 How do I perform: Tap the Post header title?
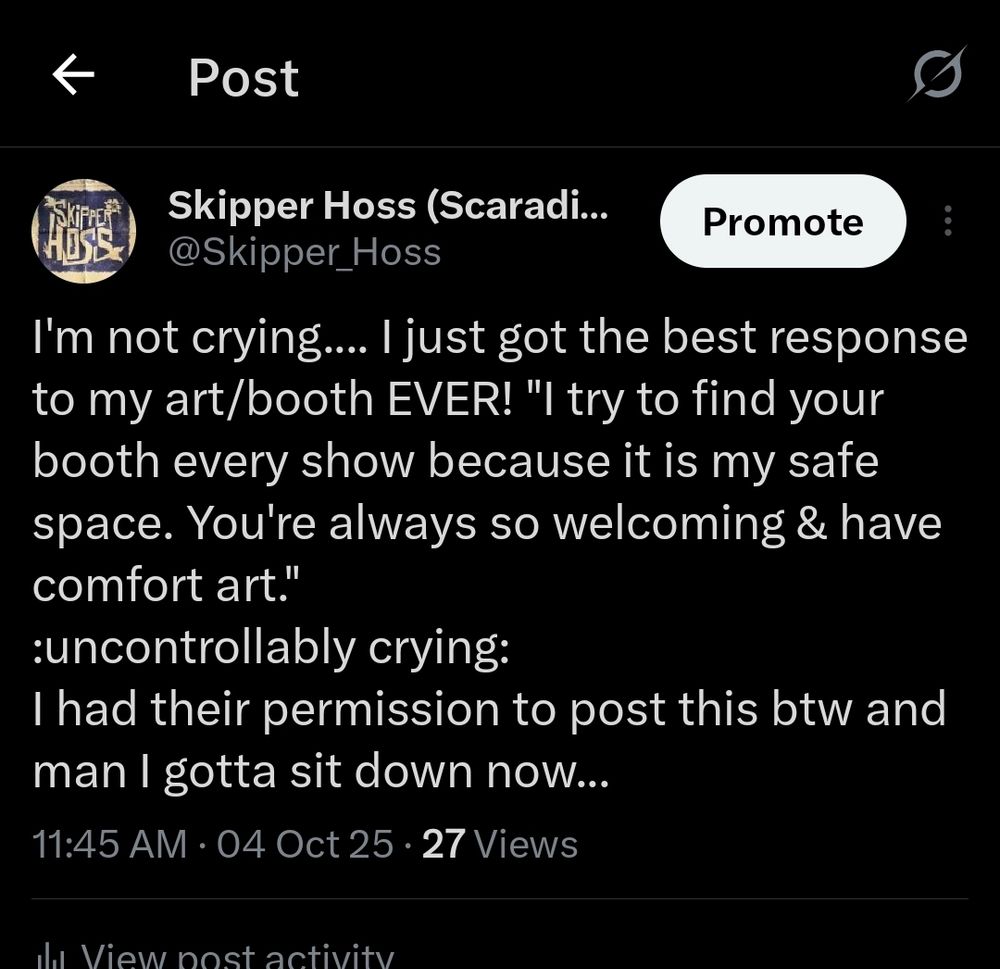(x=243, y=78)
